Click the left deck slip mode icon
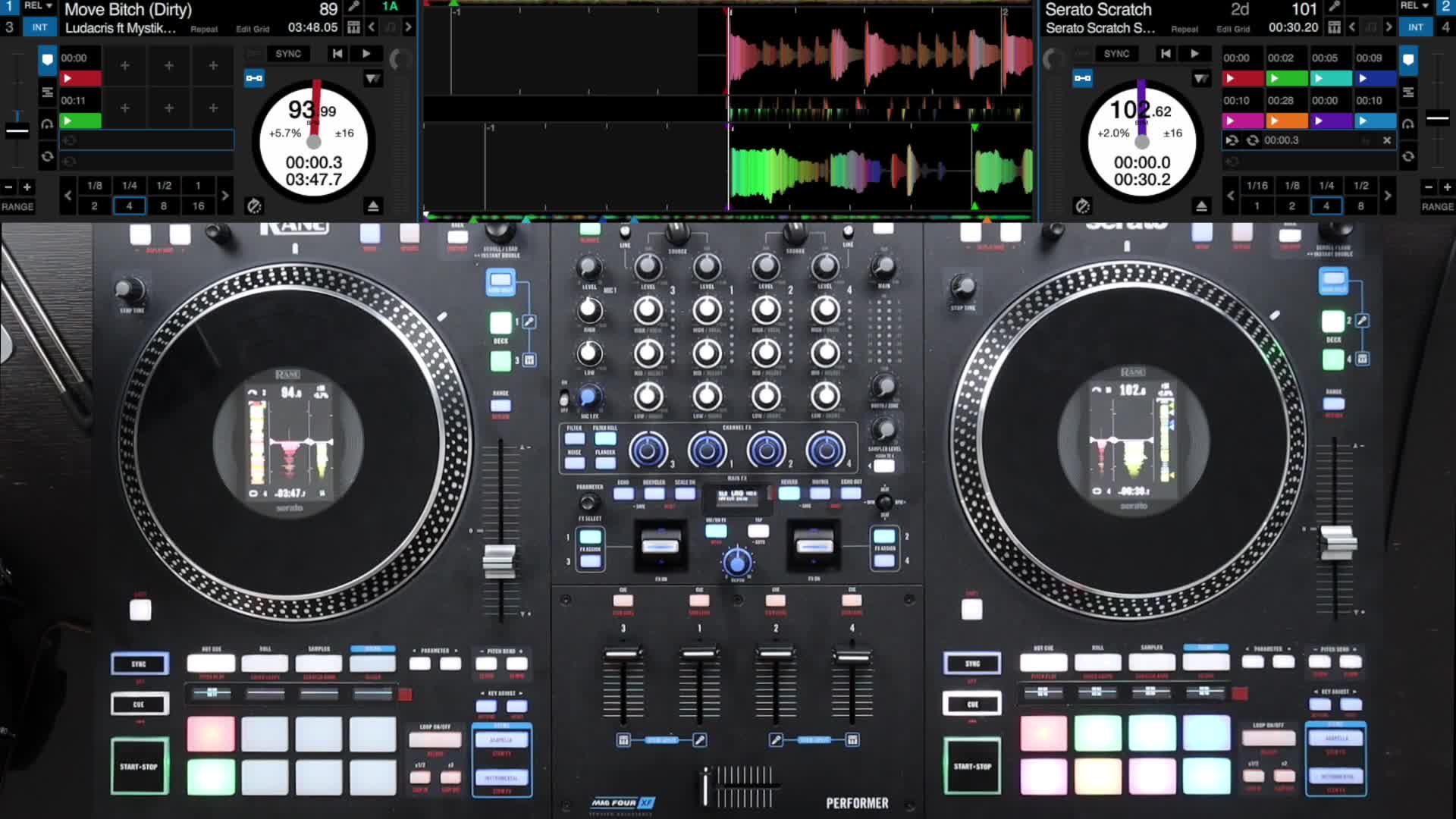 254,206
